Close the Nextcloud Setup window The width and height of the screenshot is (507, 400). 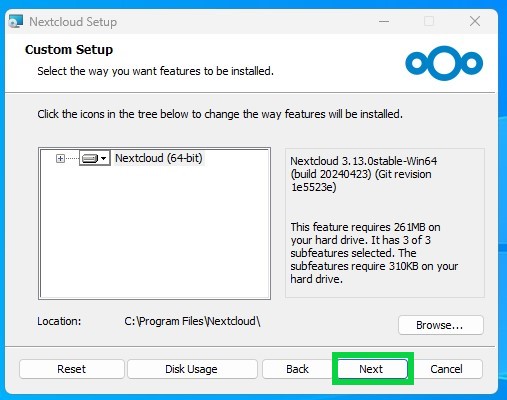pos(475,21)
